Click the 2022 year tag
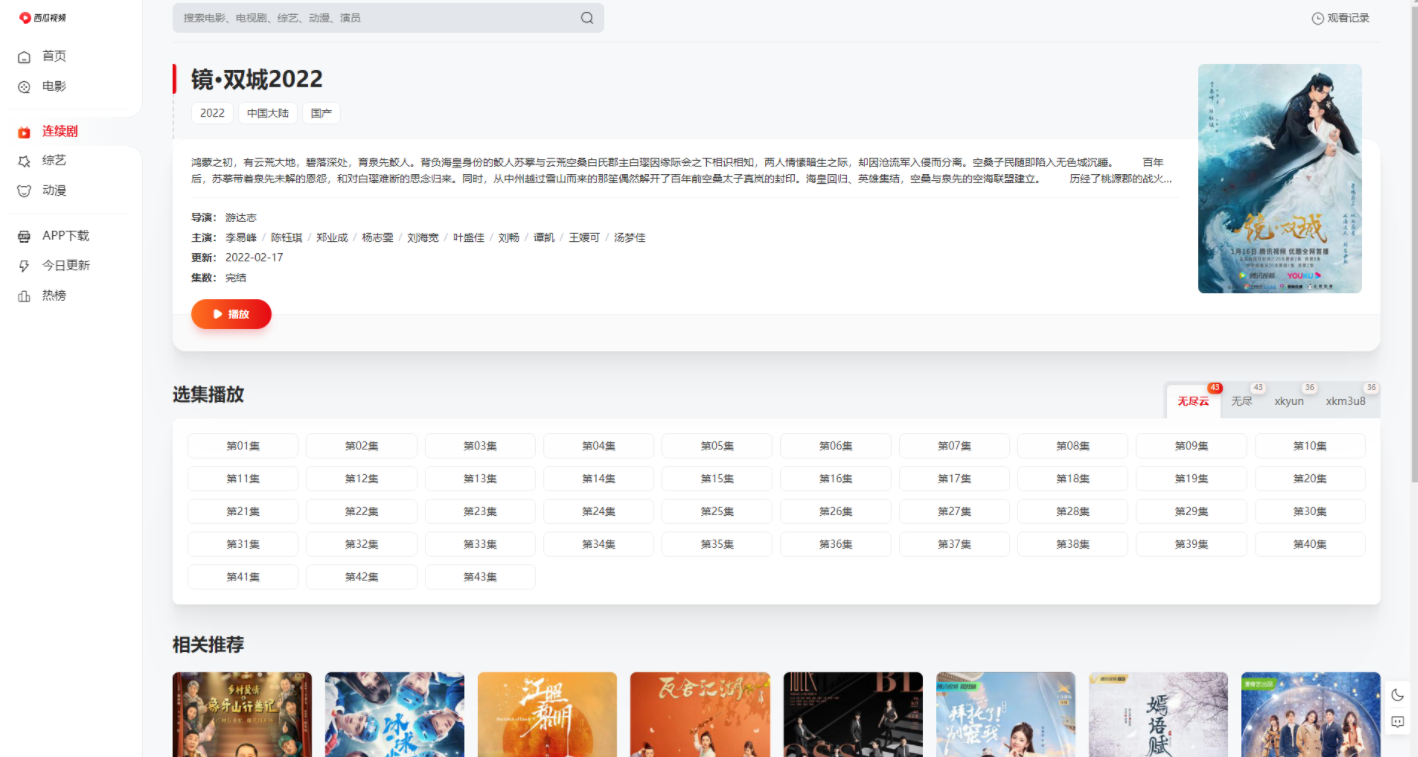Image resolution: width=1418 pixels, height=757 pixels. coord(212,113)
